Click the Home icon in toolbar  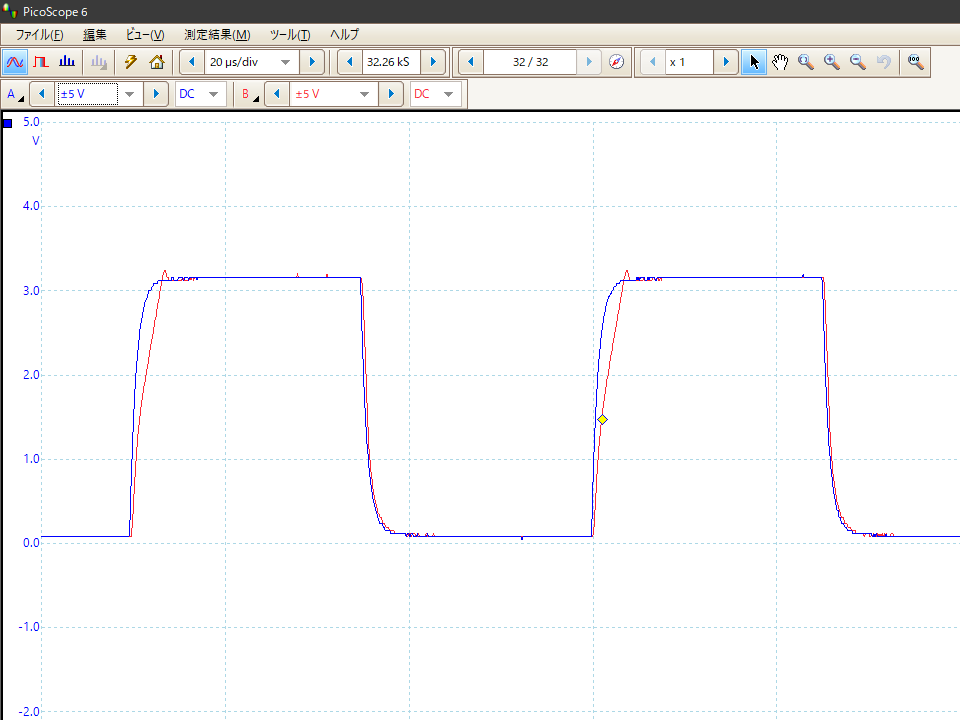(x=157, y=62)
